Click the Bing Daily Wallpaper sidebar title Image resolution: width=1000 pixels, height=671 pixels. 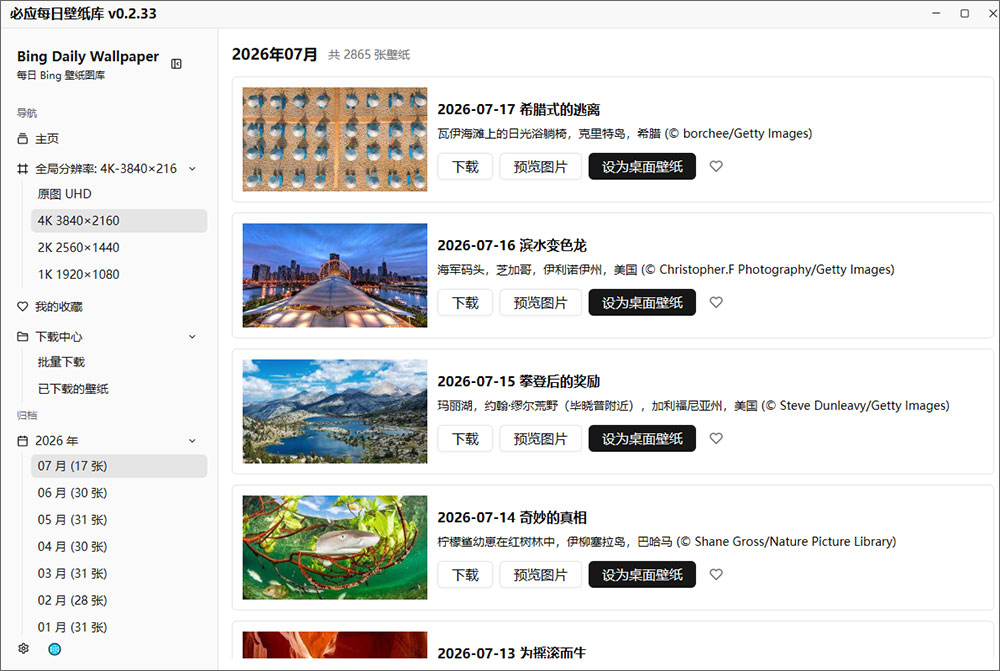(x=88, y=56)
